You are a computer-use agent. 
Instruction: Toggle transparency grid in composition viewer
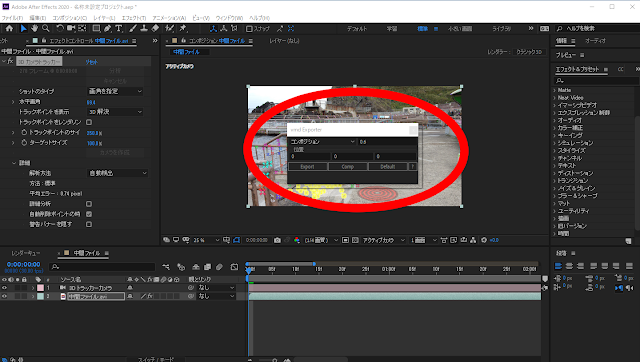(x=355, y=240)
